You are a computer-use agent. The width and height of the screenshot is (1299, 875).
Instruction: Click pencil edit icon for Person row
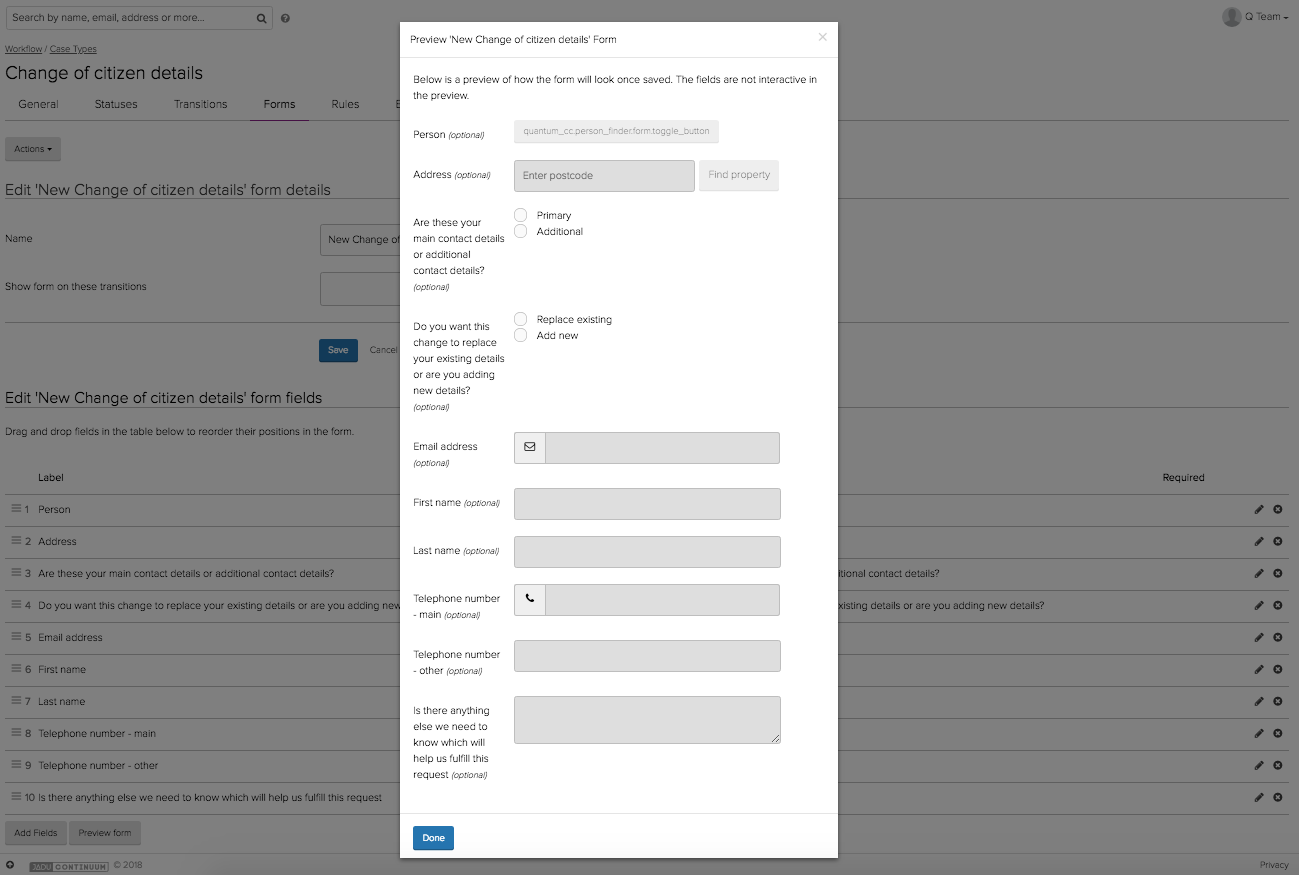coord(1259,510)
